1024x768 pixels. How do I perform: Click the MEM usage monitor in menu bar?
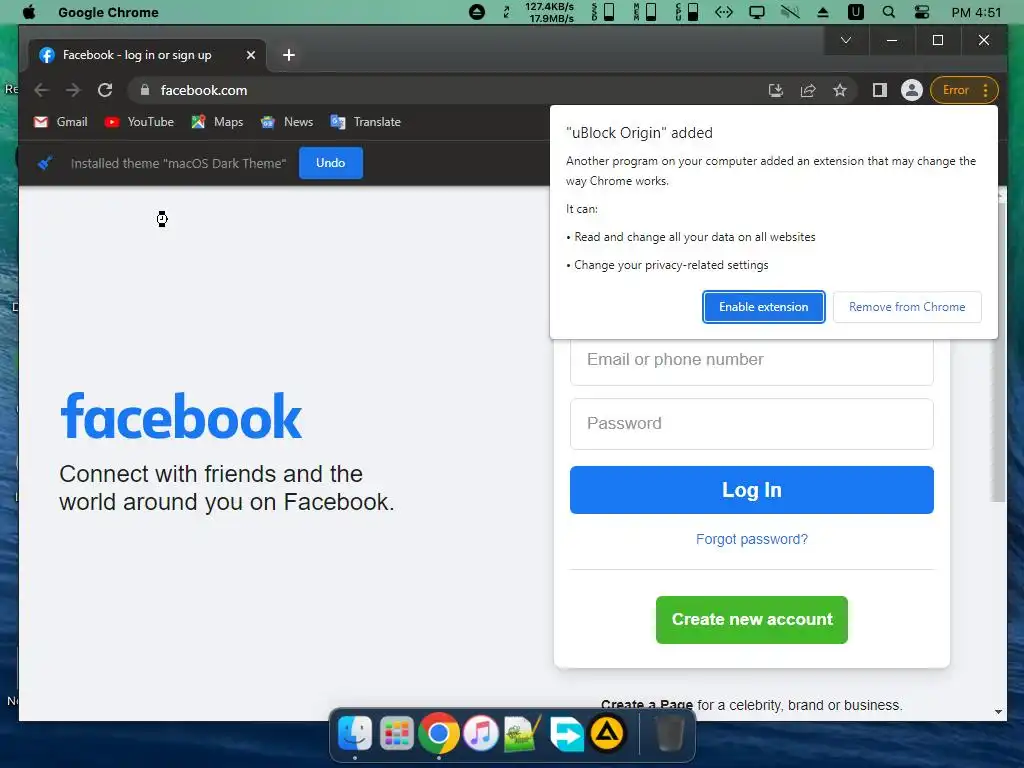point(645,12)
